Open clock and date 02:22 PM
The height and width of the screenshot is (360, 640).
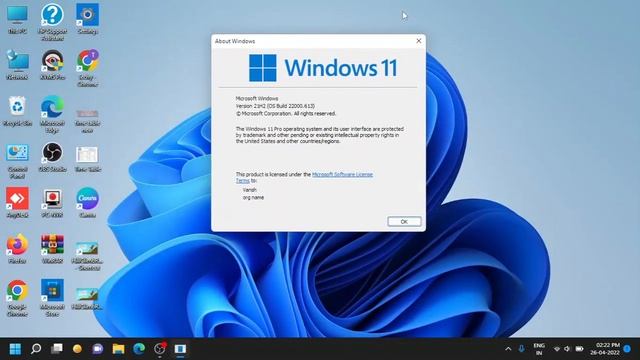(605, 349)
